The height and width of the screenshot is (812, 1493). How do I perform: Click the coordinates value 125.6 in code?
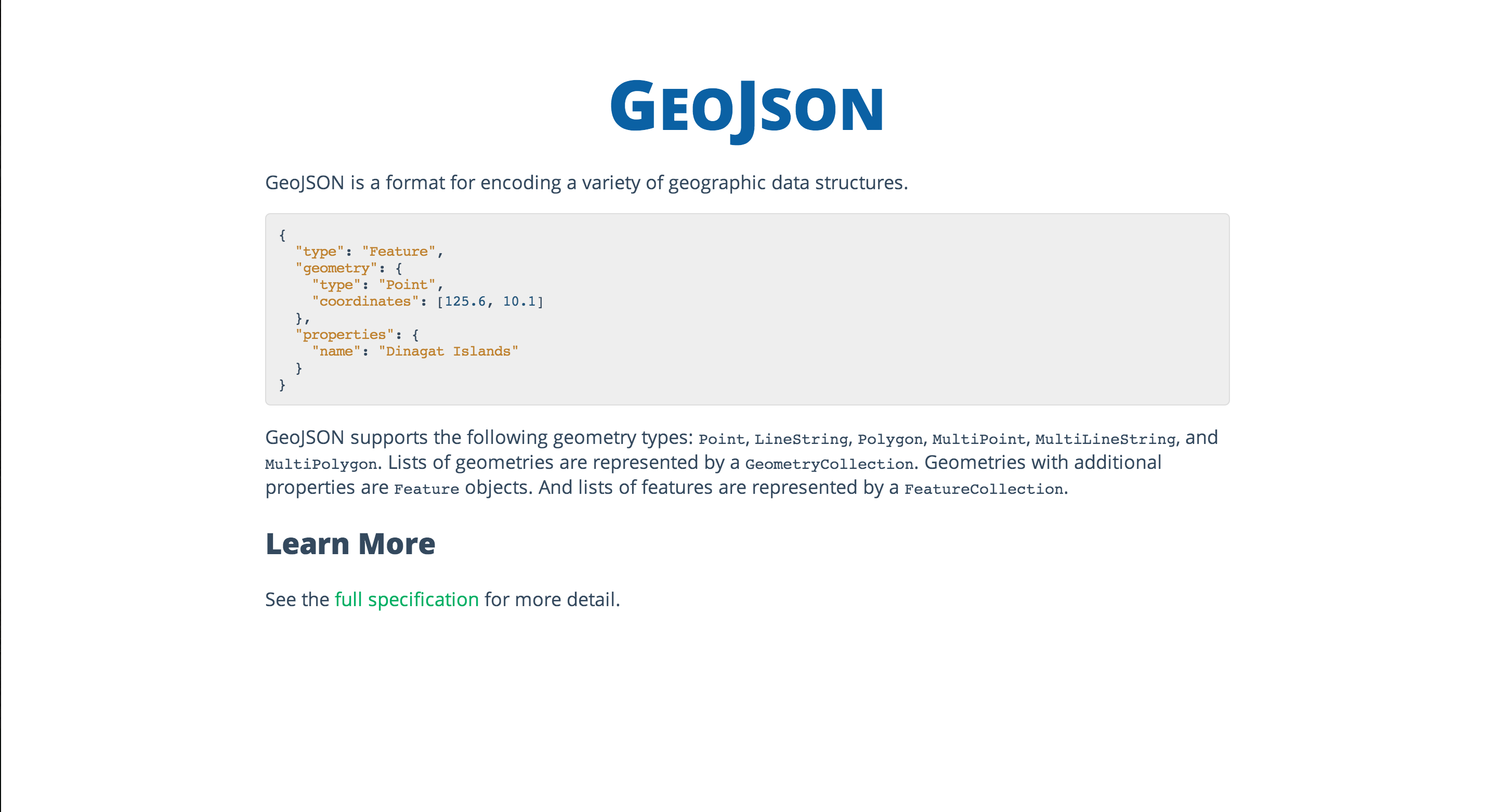click(x=465, y=302)
